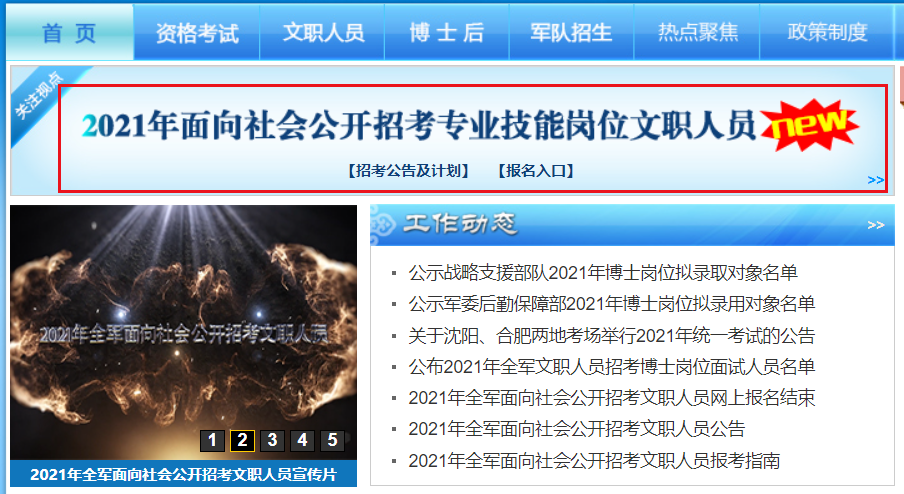Image resolution: width=904 pixels, height=494 pixels.
Task: Open 2021年全军面向社会公开招考文职人员公告
Action: 577,429
